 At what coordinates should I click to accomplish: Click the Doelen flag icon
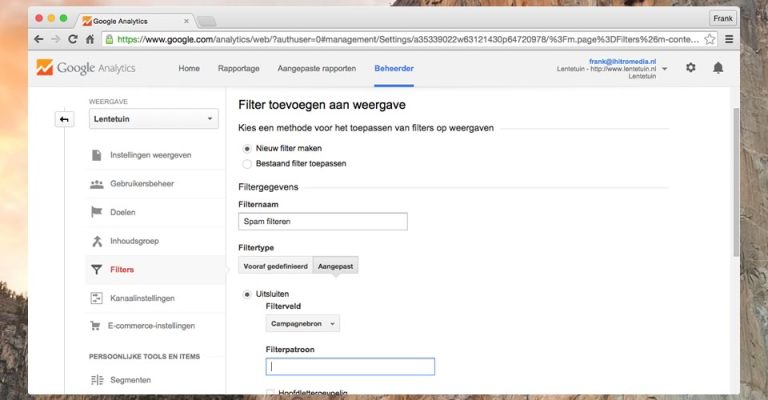pos(97,212)
